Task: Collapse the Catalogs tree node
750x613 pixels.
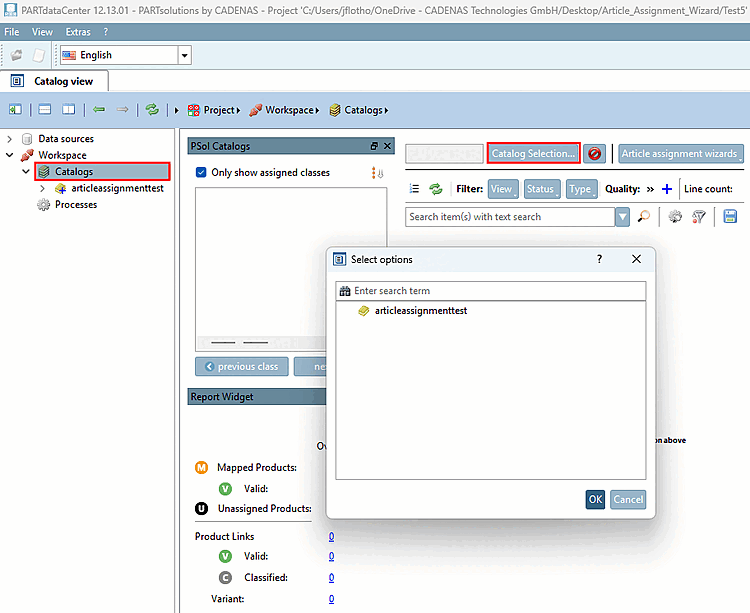Action: [x=26, y=171]
